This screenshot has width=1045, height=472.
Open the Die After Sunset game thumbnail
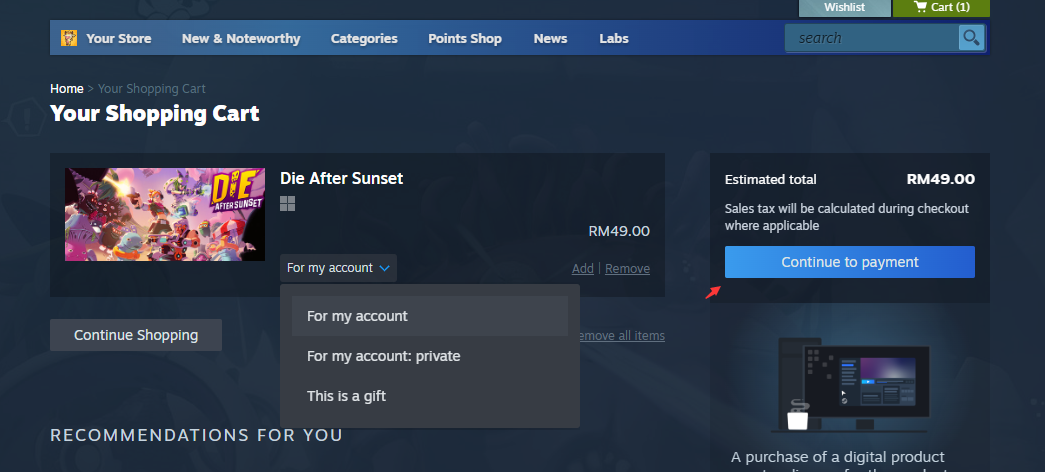tap(165, 214)
